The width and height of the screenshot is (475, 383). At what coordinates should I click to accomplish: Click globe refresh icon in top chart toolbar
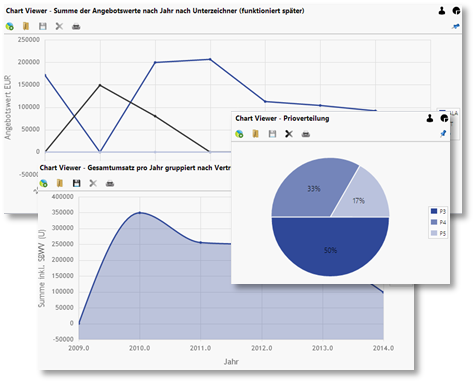click(10, 26)
